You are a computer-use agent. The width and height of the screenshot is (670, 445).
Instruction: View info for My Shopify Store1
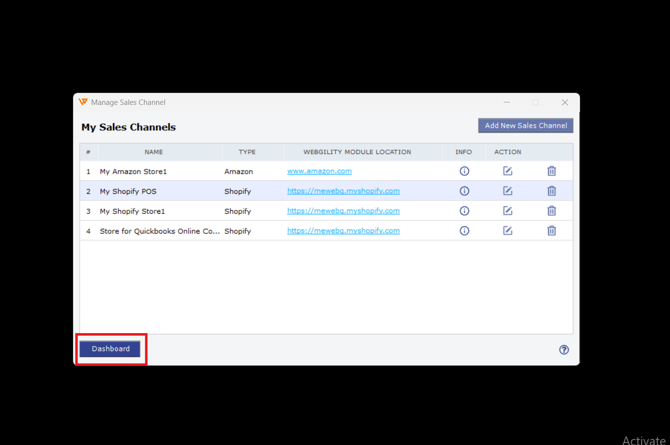coord(464,211)
